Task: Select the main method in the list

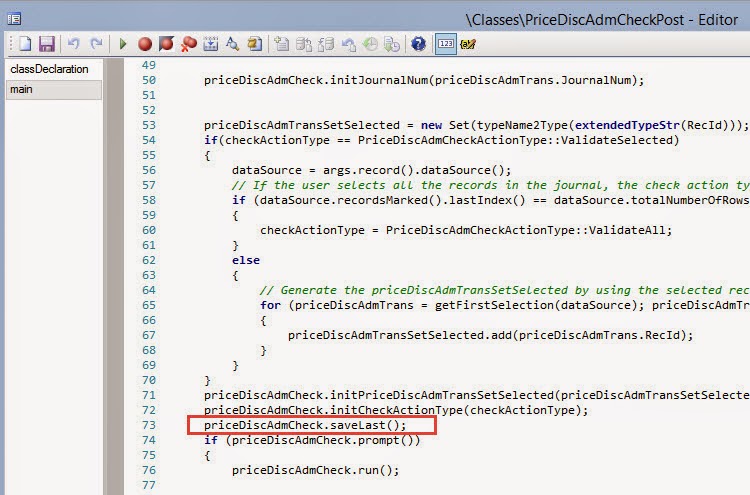Action: 54,89
